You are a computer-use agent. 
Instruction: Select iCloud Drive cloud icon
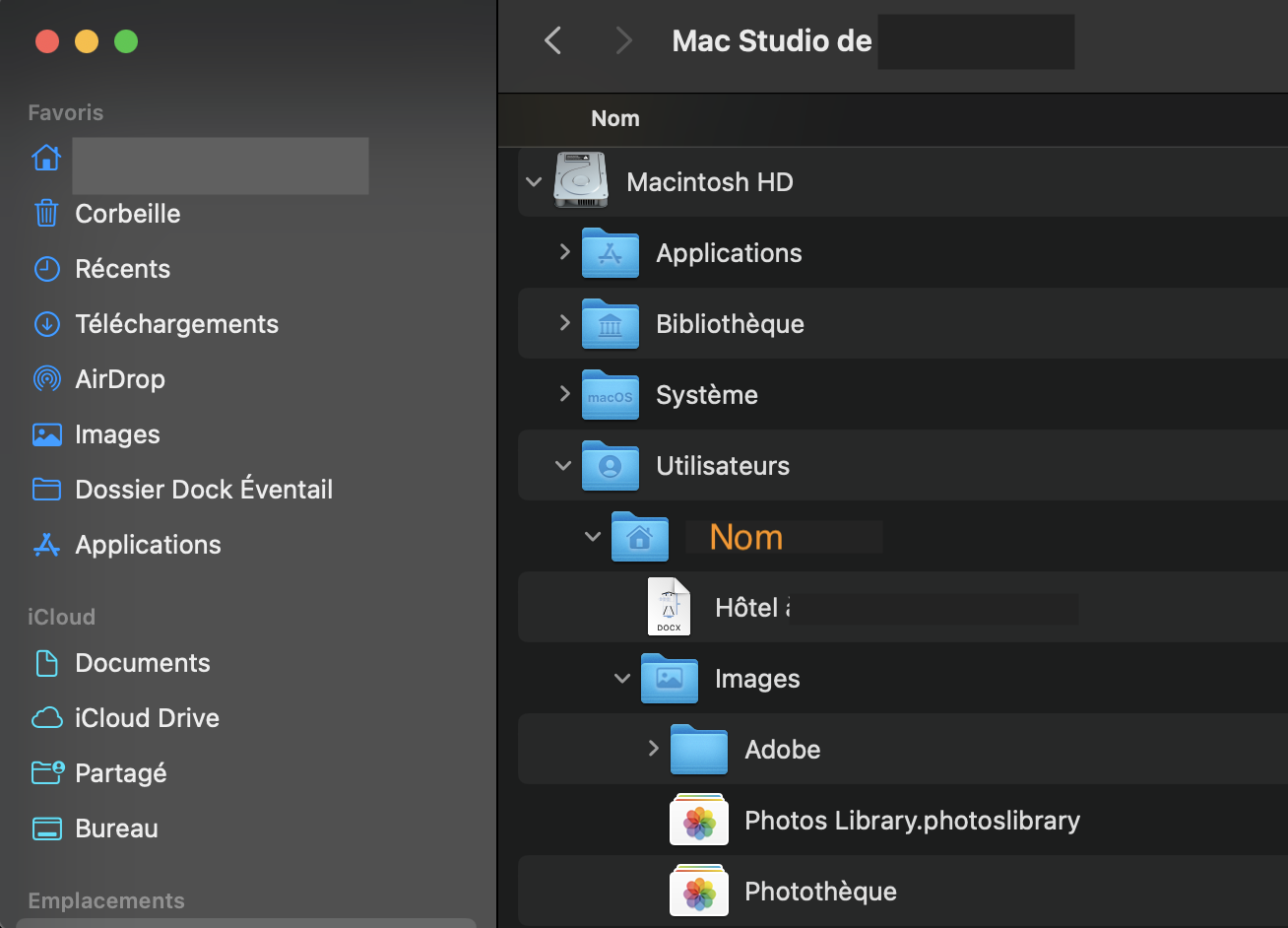(x=46, y=718)
